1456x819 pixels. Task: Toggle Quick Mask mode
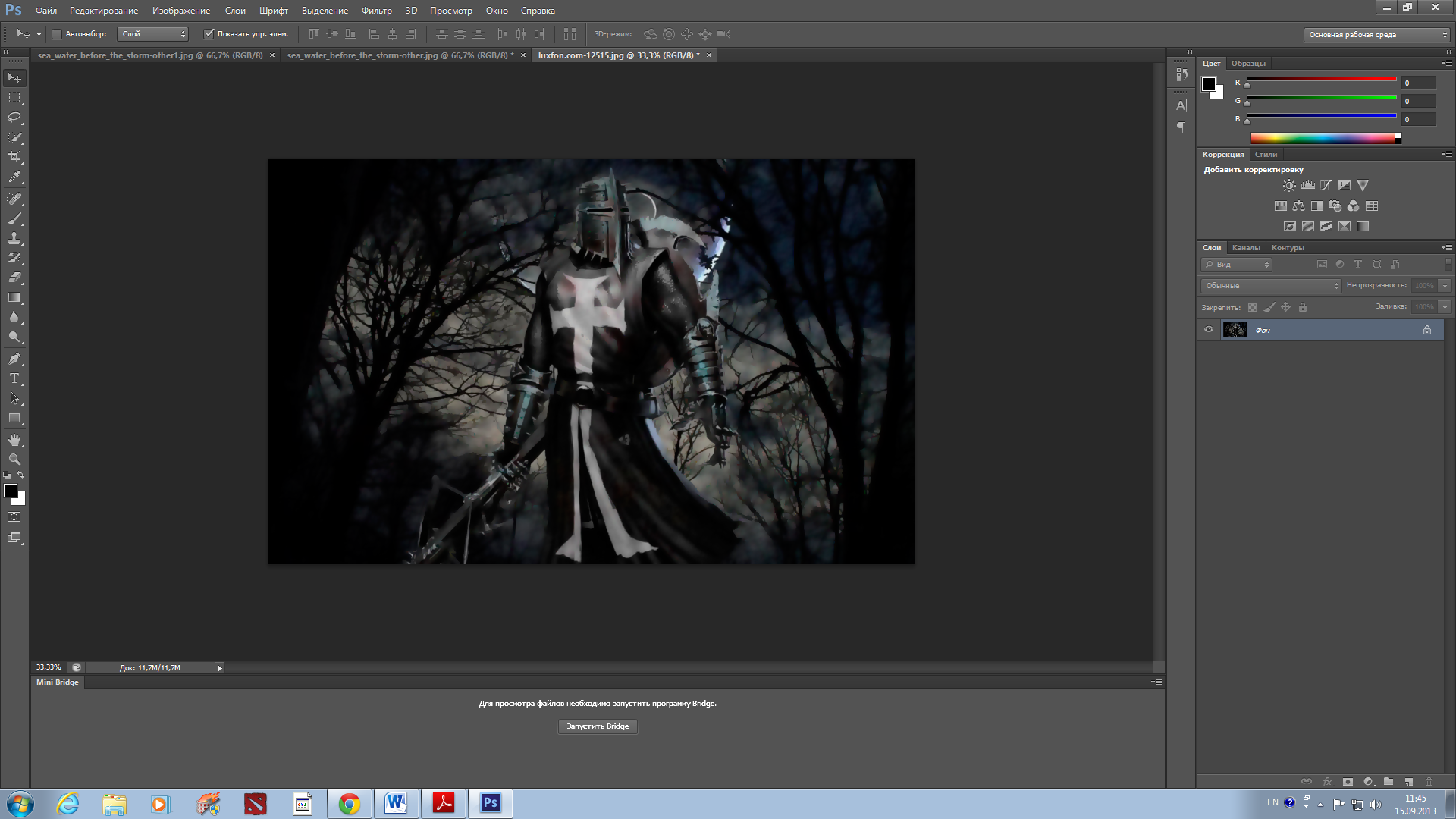coord(14,517)
